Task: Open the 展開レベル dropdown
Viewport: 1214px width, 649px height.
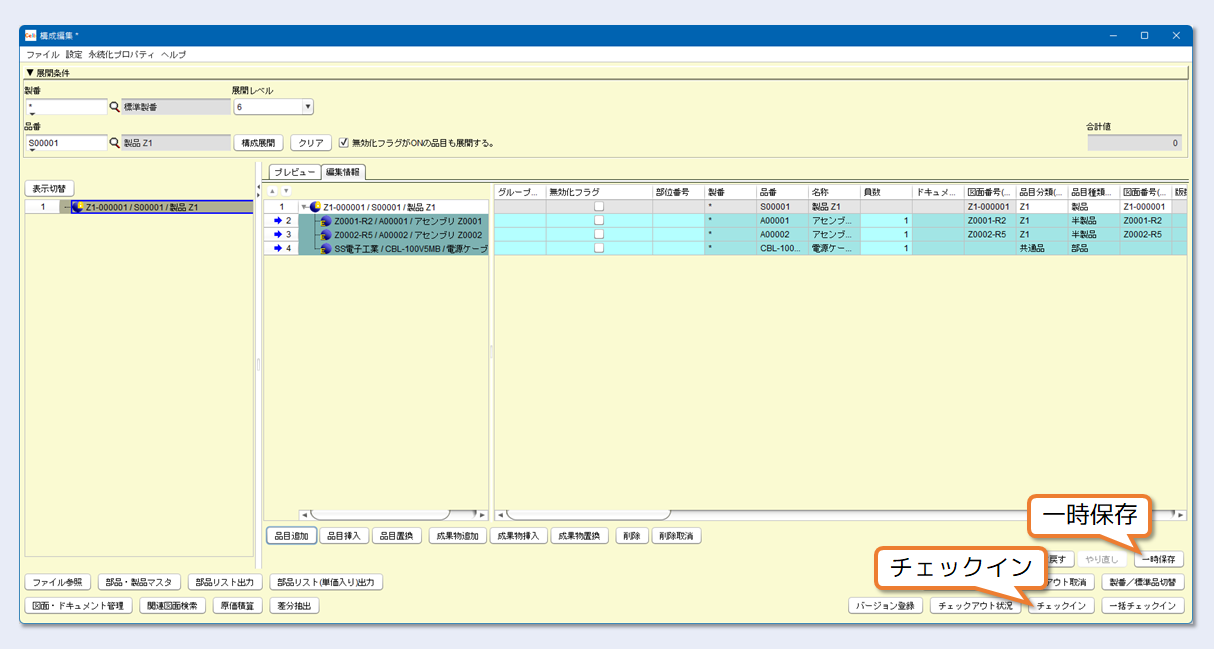Action: 307,107
